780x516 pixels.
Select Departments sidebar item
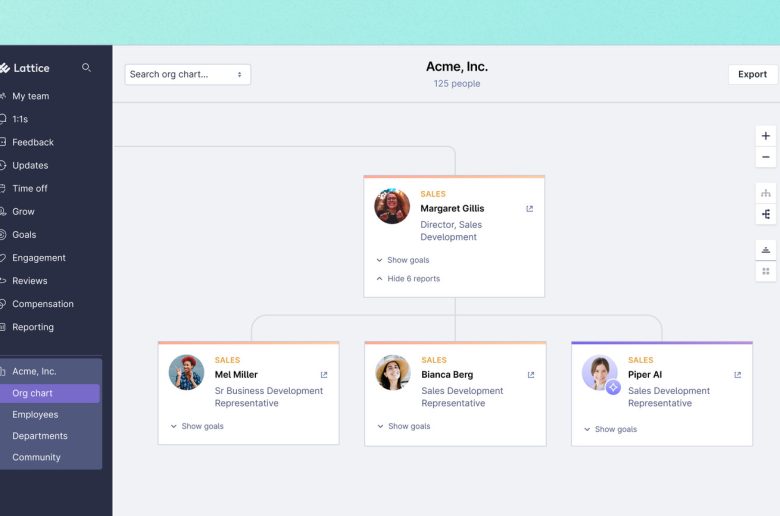40,436
